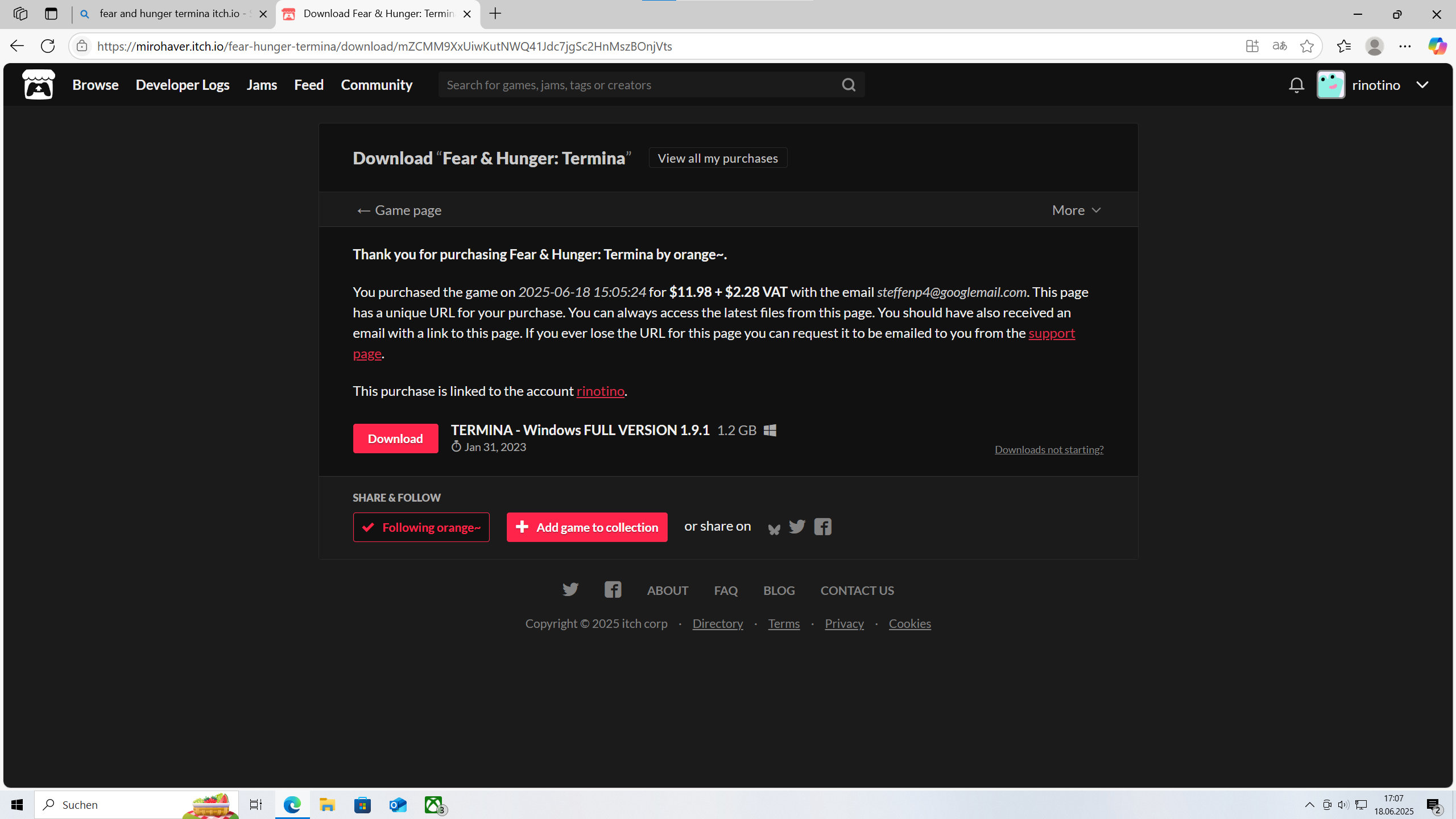Viewport: 1456px width, 819px height.
Task: Click the red Download button
Action: point(395,439)
